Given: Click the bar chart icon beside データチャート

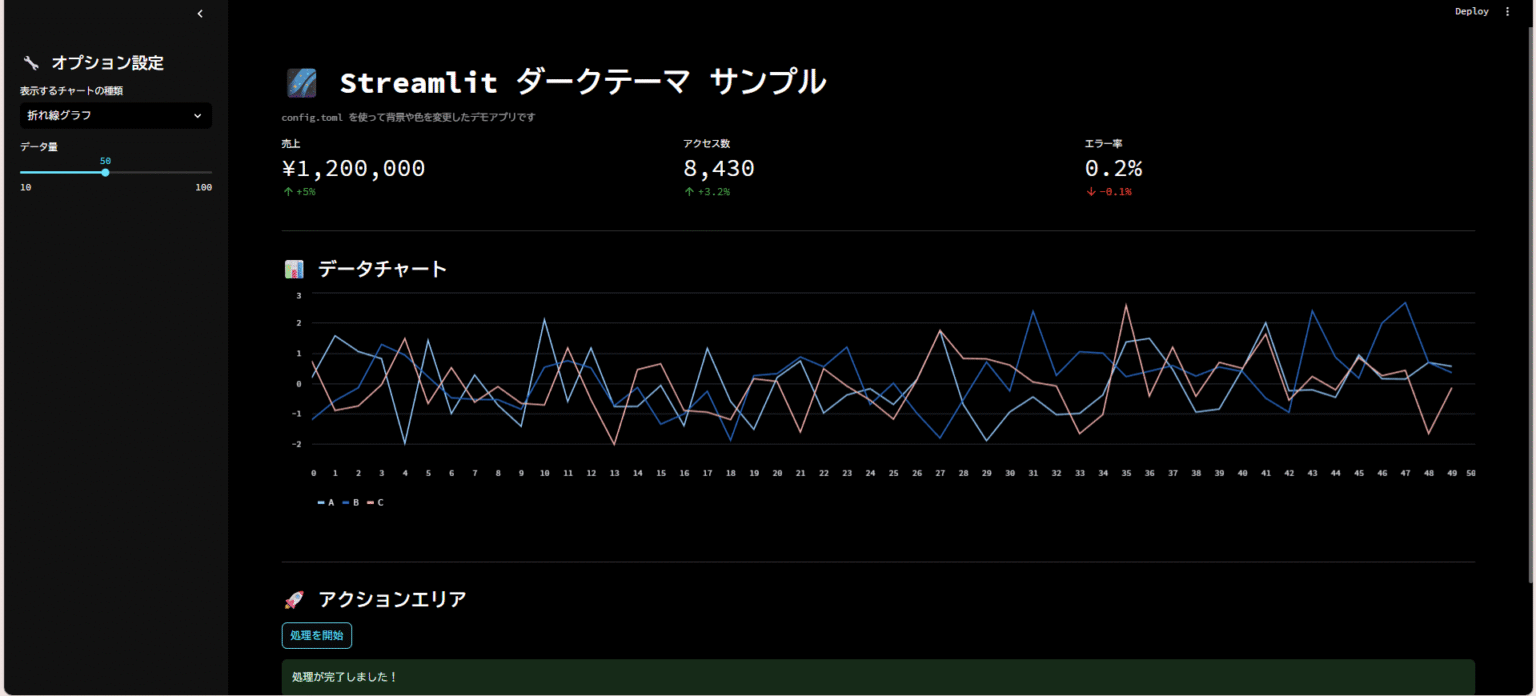Looking at the screenshot, I should [x=294, y=269].
